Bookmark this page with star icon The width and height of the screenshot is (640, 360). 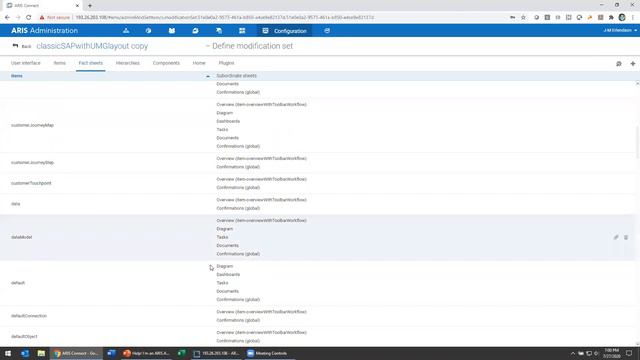point(523,18)
